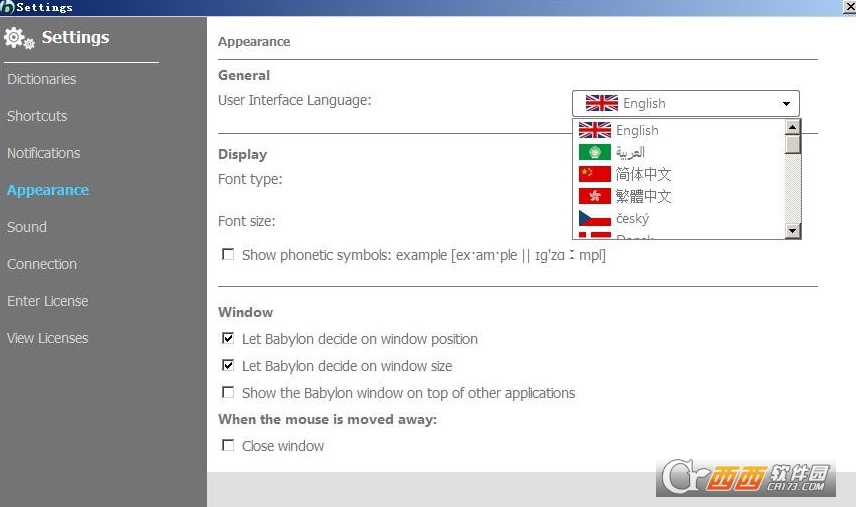Open the Enter License section
The height and width of the screenshot is (507, 856).
(47, 301)
